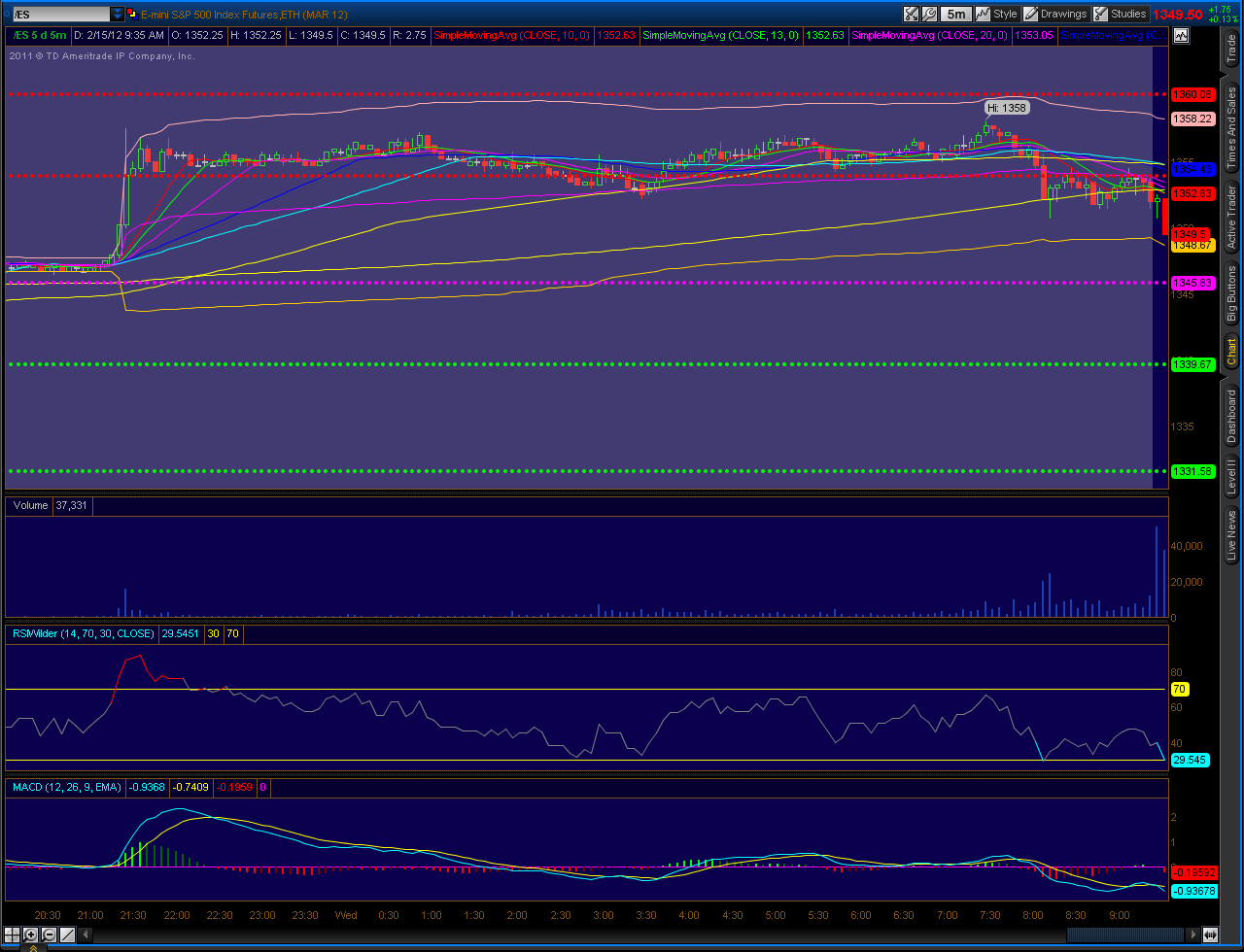Click the RSI value 29.5451 in header
This screenshot has height=952, width=1244.
[x=181, y=633]
